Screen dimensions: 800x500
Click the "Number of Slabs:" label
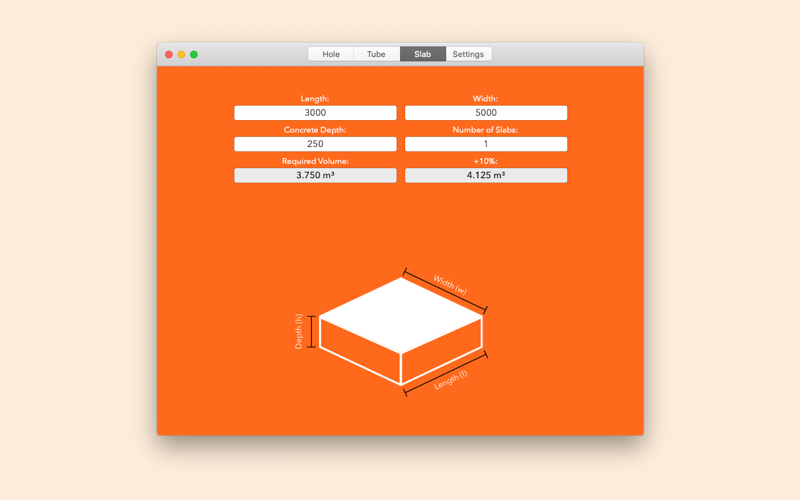pyautogui.click(x=485, y=130)
